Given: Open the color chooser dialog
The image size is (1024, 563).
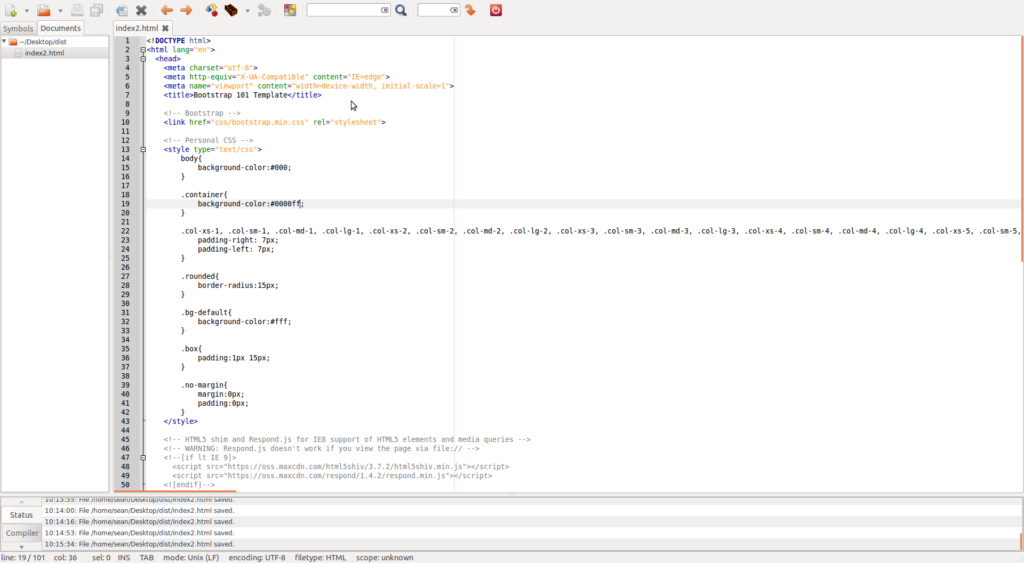Looking at the screenshot, I should [290, 10].
